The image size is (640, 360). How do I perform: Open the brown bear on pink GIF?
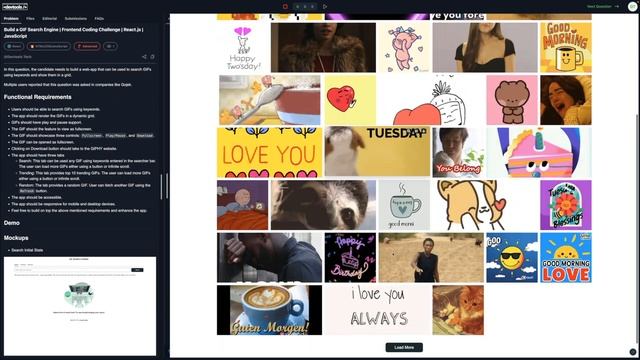(x=512, y=100)
